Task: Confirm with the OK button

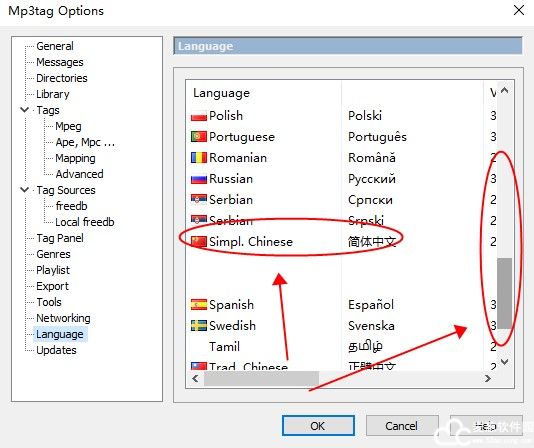Action: [x=318, y=426]
